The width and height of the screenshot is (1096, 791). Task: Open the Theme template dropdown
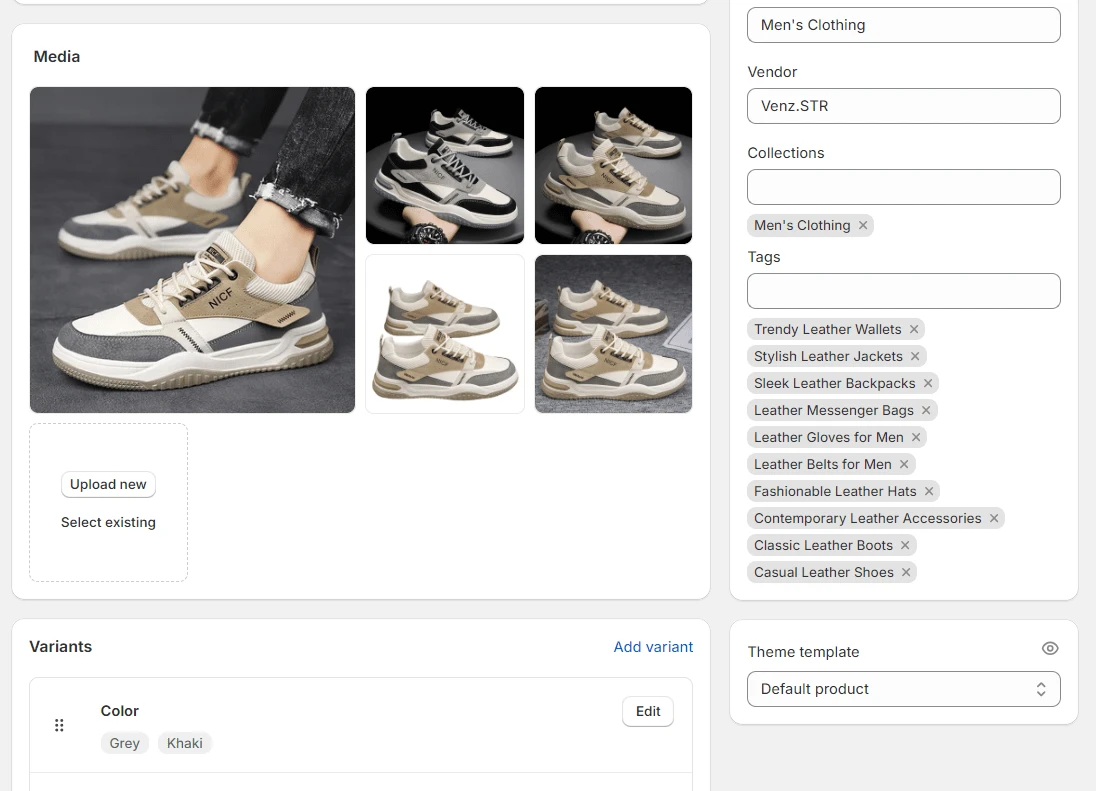pos(903,689)
